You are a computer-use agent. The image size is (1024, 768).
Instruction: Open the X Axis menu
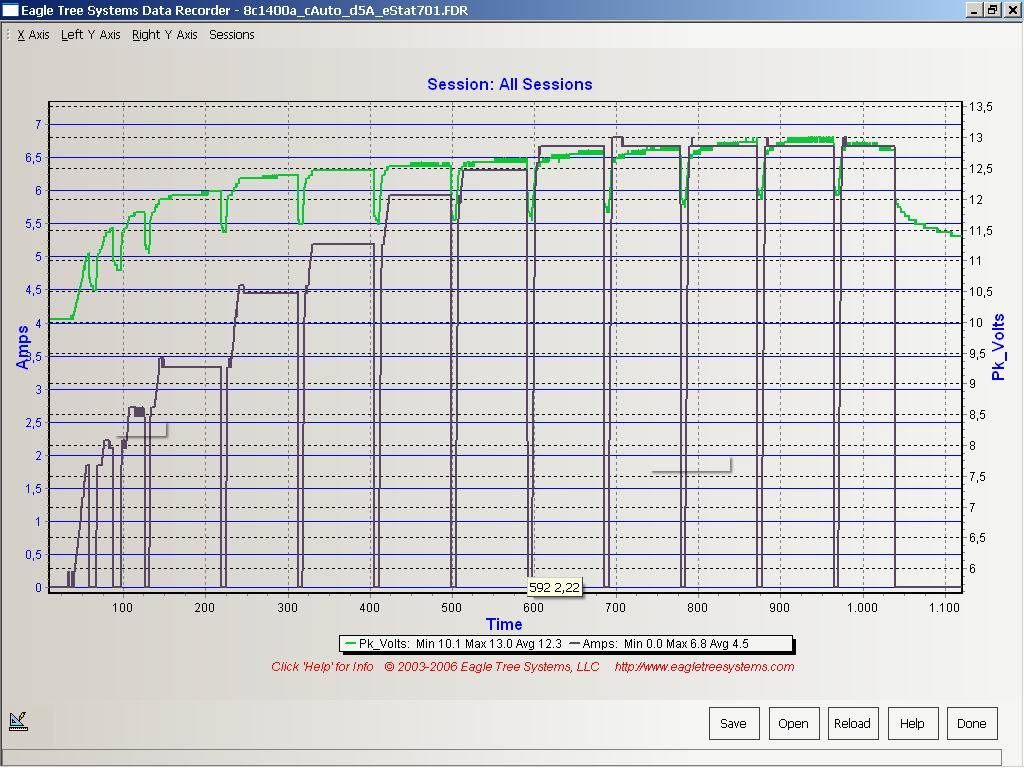point(33,35)
